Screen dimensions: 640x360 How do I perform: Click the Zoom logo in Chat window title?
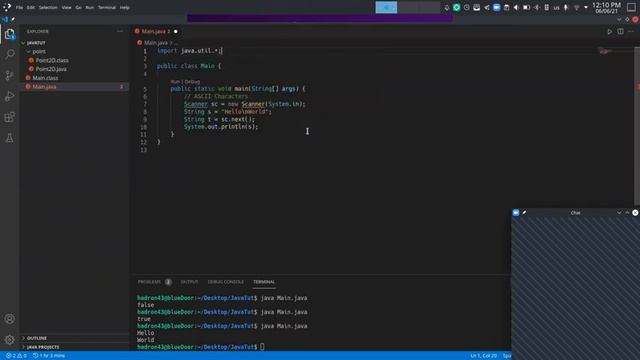point(516,213)
